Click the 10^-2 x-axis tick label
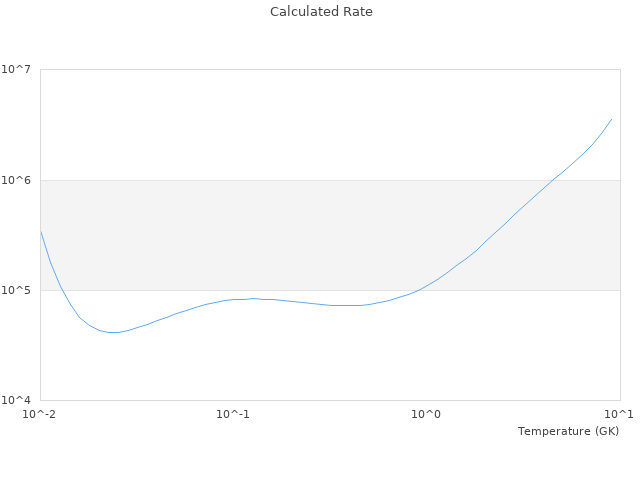The width and height of the screenshot is (640, 480). pyautogui.click(x=40, y=414)
